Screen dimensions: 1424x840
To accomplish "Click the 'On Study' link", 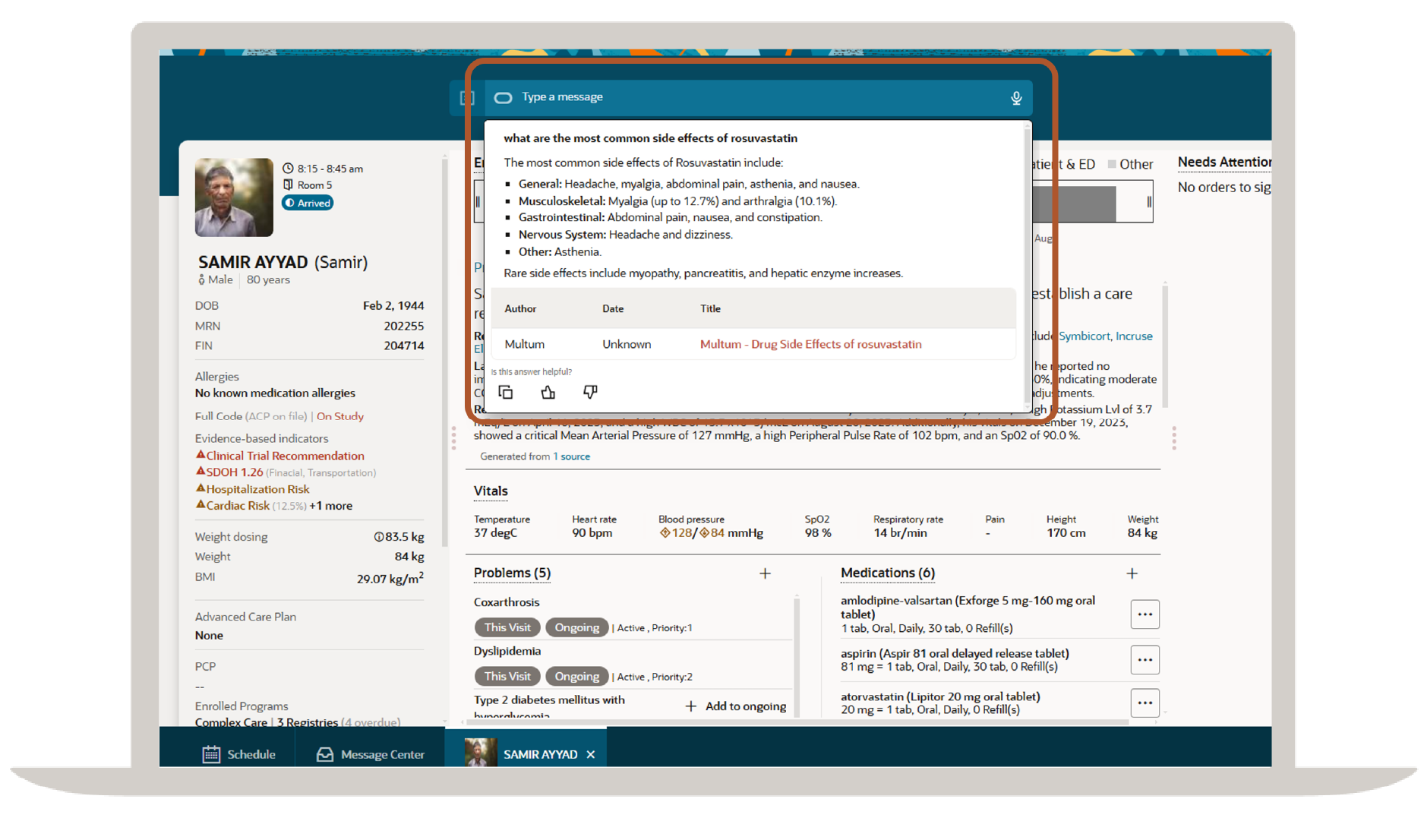I will coord(339,416).
